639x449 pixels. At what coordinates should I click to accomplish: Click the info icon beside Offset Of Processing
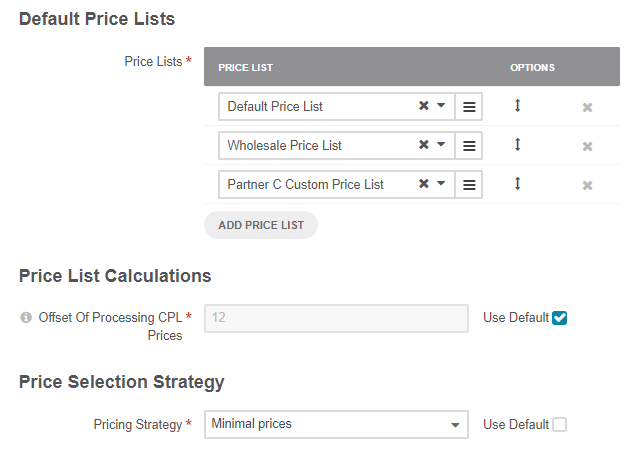click(26, 318)
